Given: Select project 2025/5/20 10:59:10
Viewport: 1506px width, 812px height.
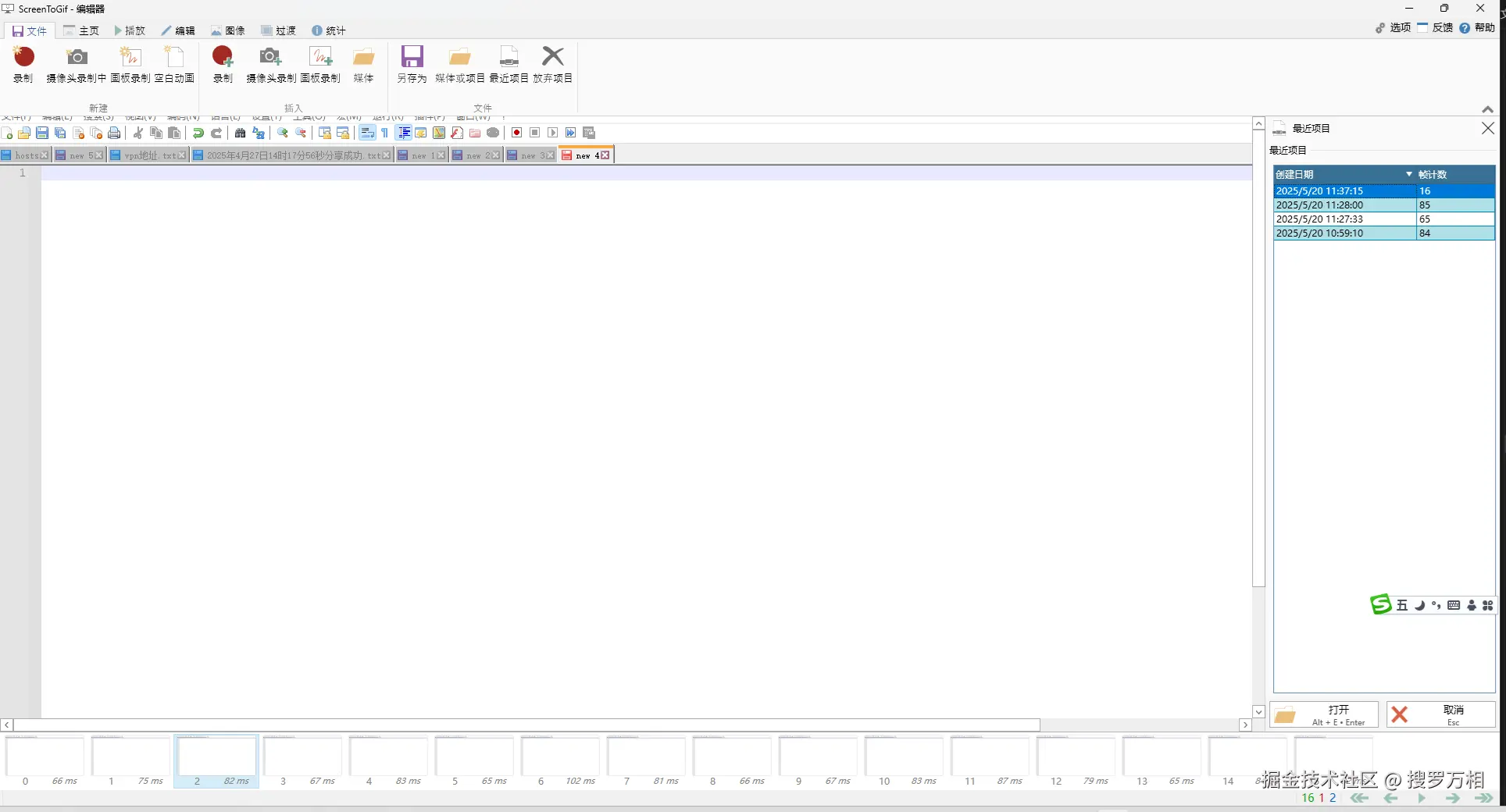Looking at the screenshot, I should 1384,233.
